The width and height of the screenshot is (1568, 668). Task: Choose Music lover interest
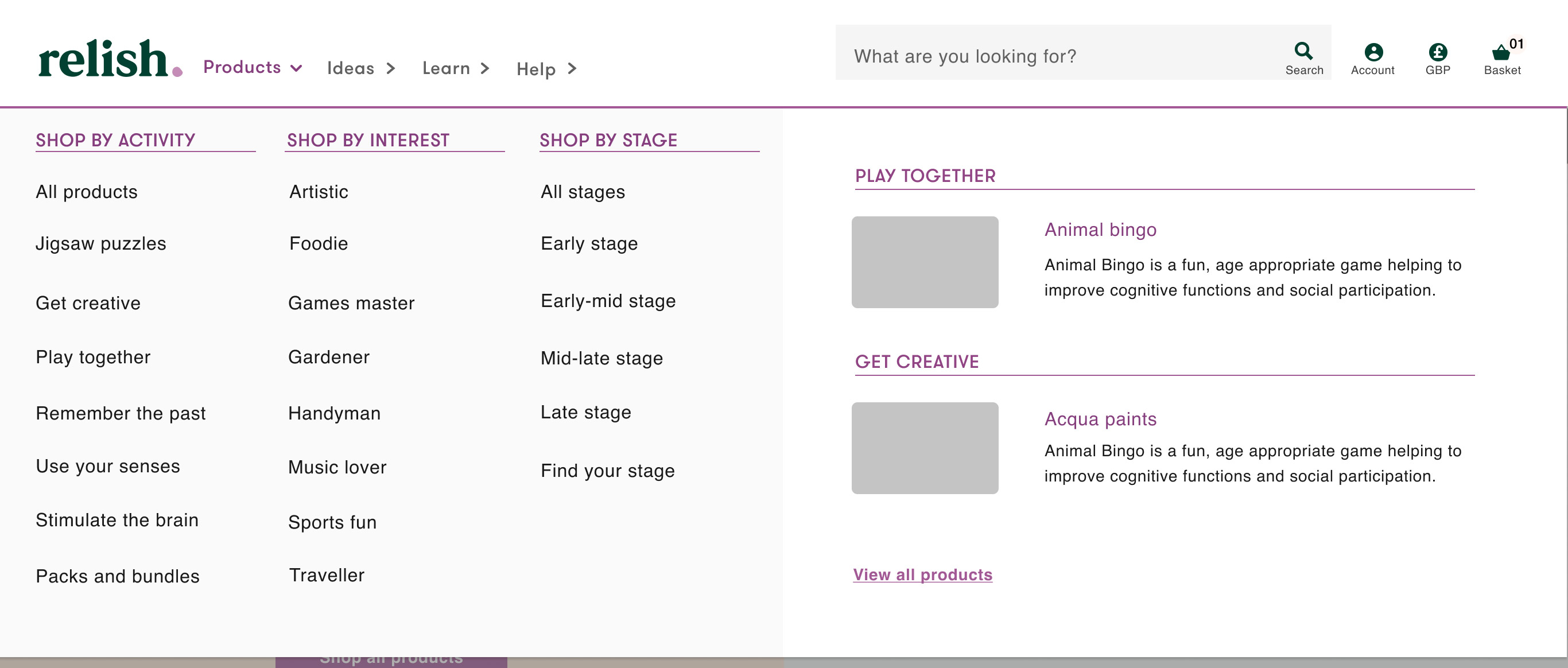(x=336, y=467)
